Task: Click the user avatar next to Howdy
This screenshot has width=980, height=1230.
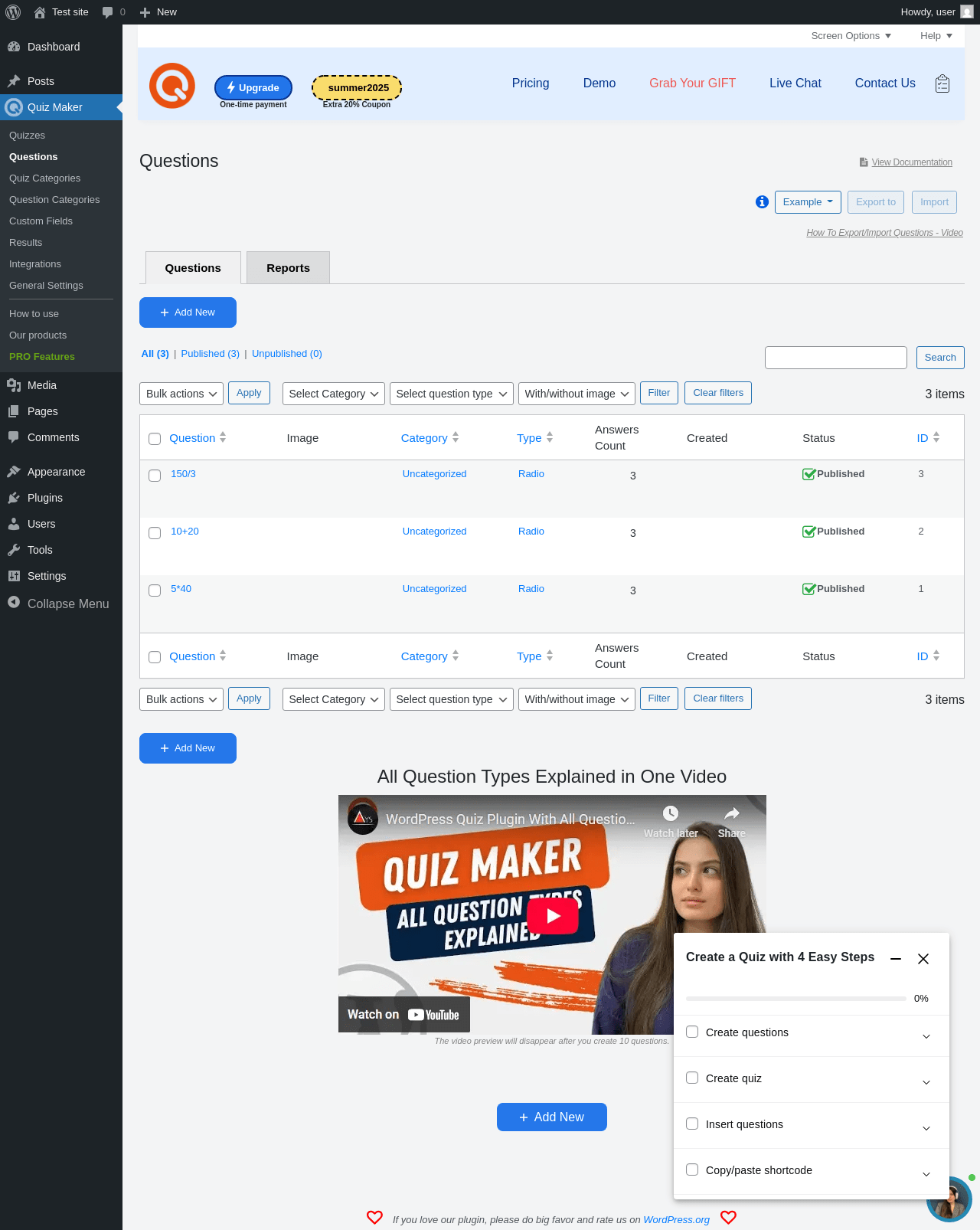Action: (x=967, y=12)
